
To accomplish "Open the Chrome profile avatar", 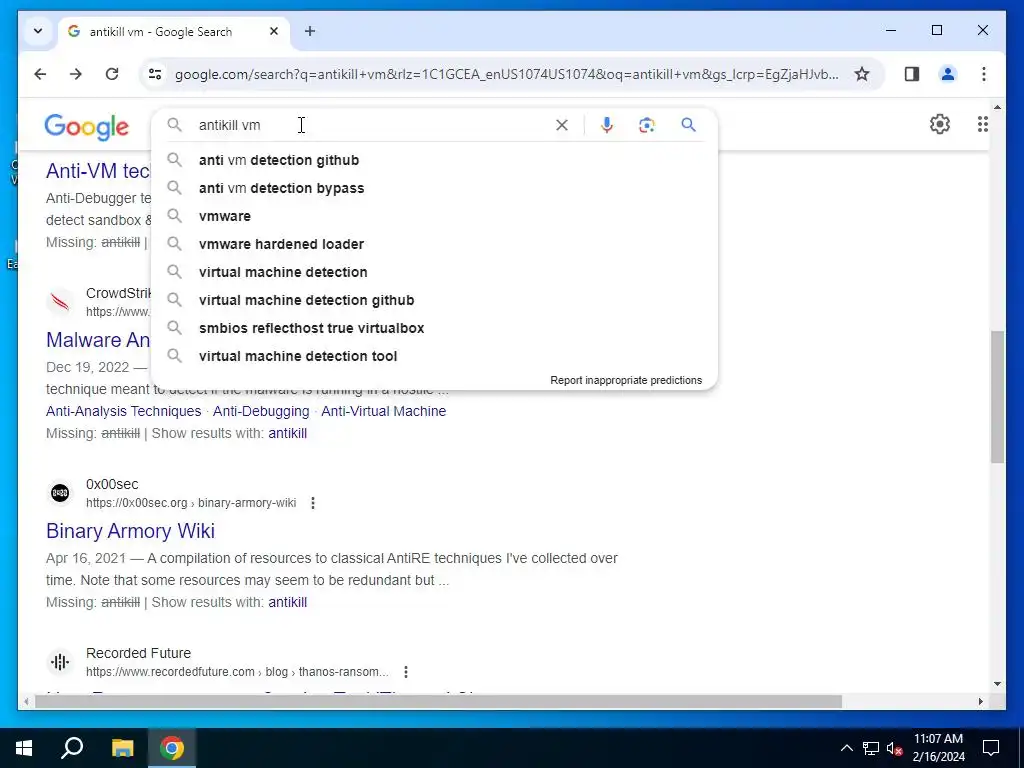I will pos(948,74).
